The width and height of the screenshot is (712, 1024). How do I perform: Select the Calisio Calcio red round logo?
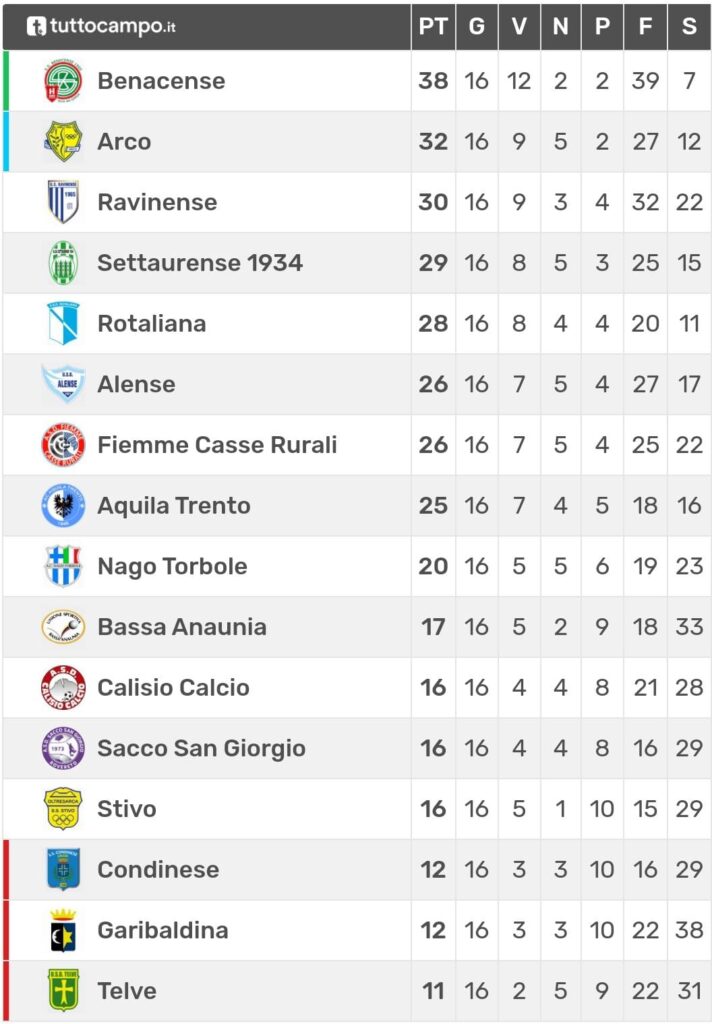[x=63, y=688]
